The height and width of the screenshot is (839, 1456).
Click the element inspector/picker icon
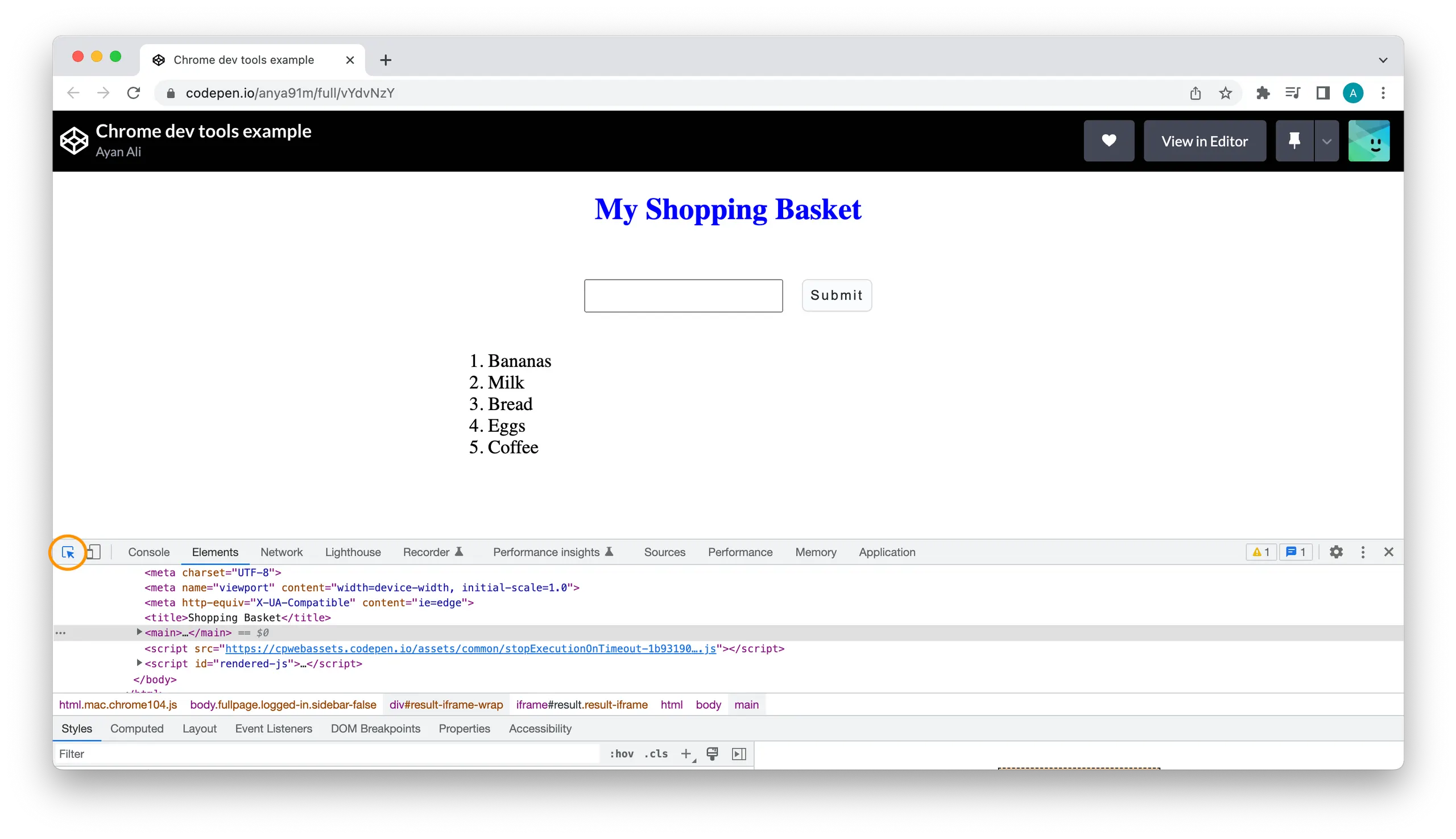pos(69,552)
